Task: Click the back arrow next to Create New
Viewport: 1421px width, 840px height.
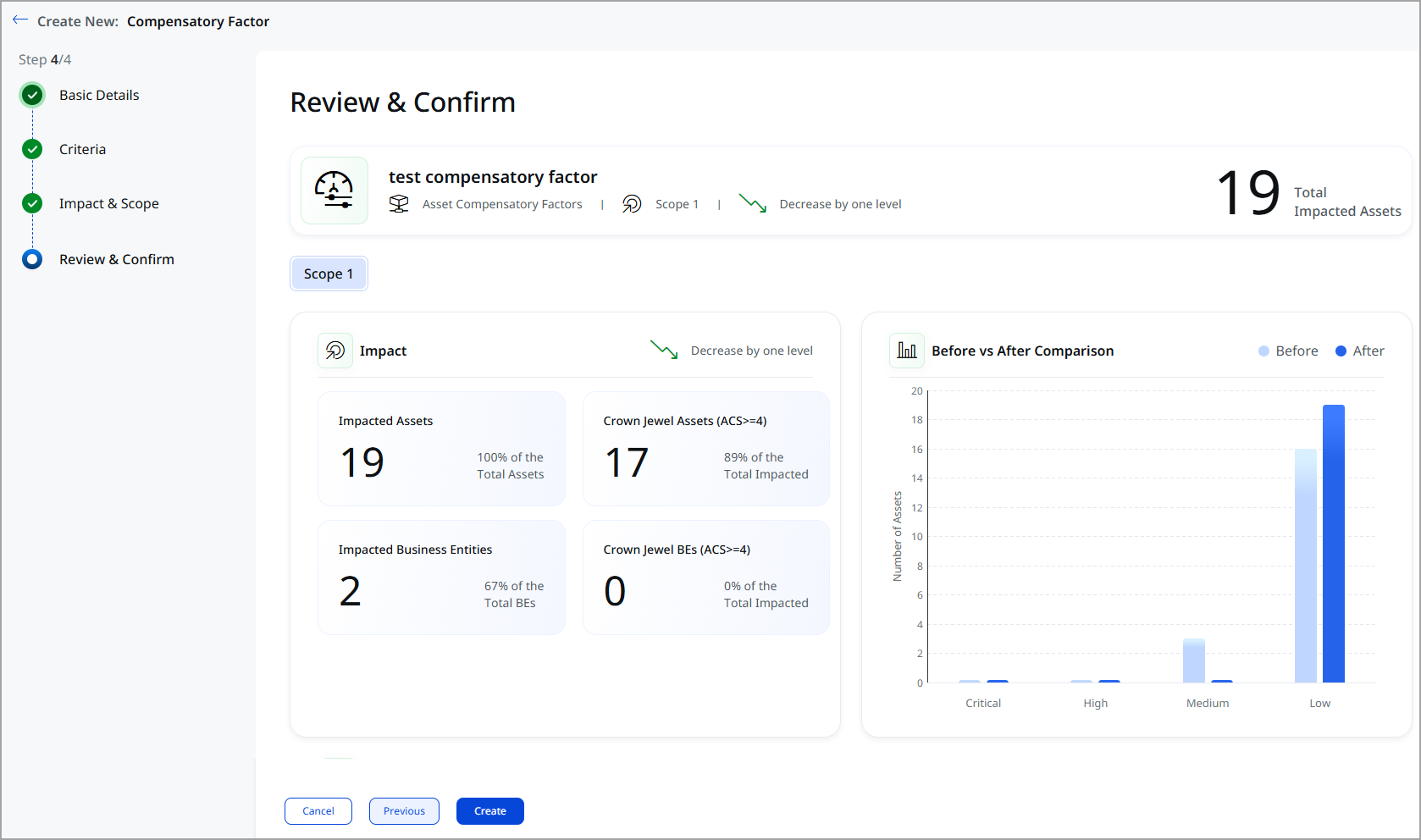Action: point(19,19)
